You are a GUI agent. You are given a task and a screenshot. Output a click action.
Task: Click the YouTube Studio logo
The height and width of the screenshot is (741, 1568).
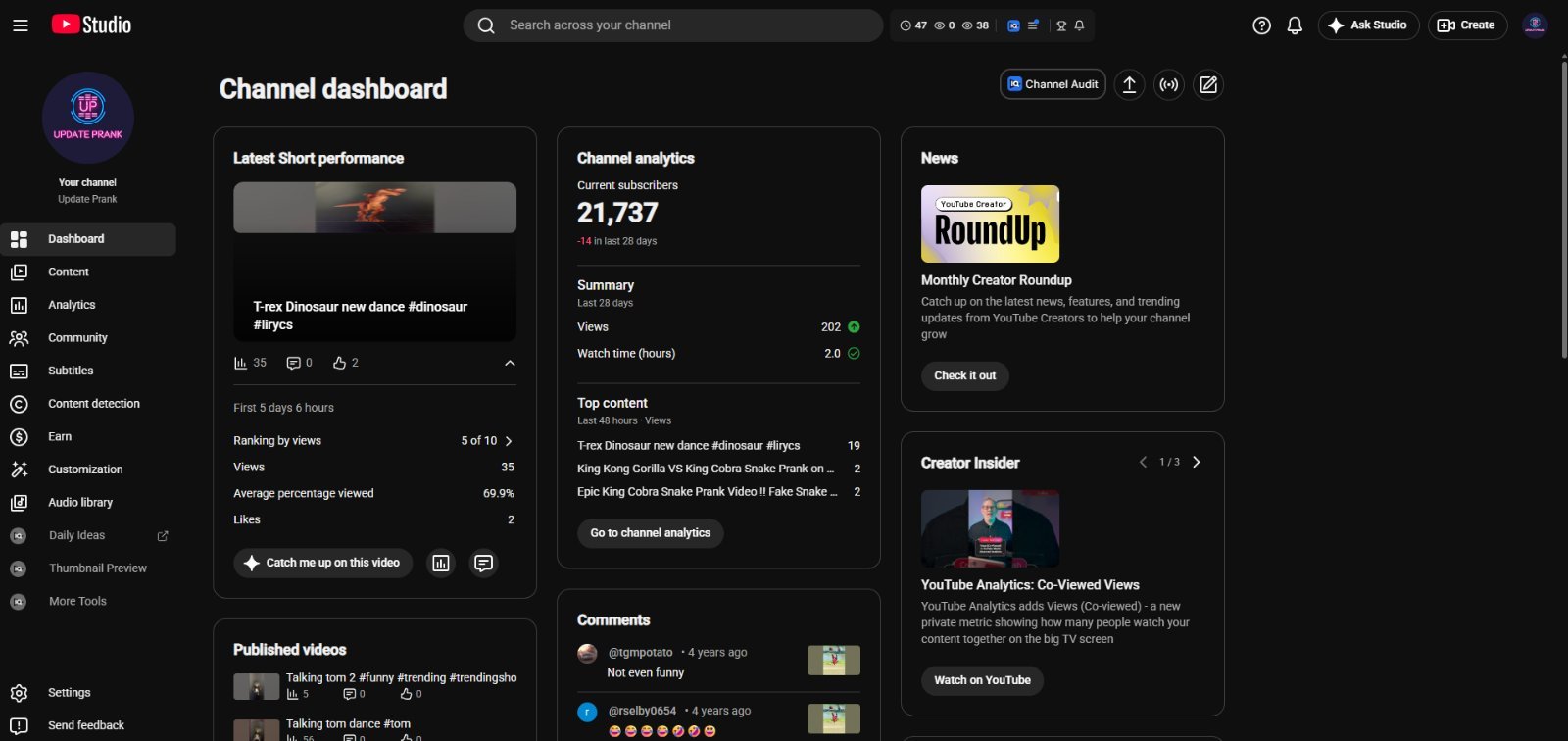pyautogui.click(x=91, y=25)
